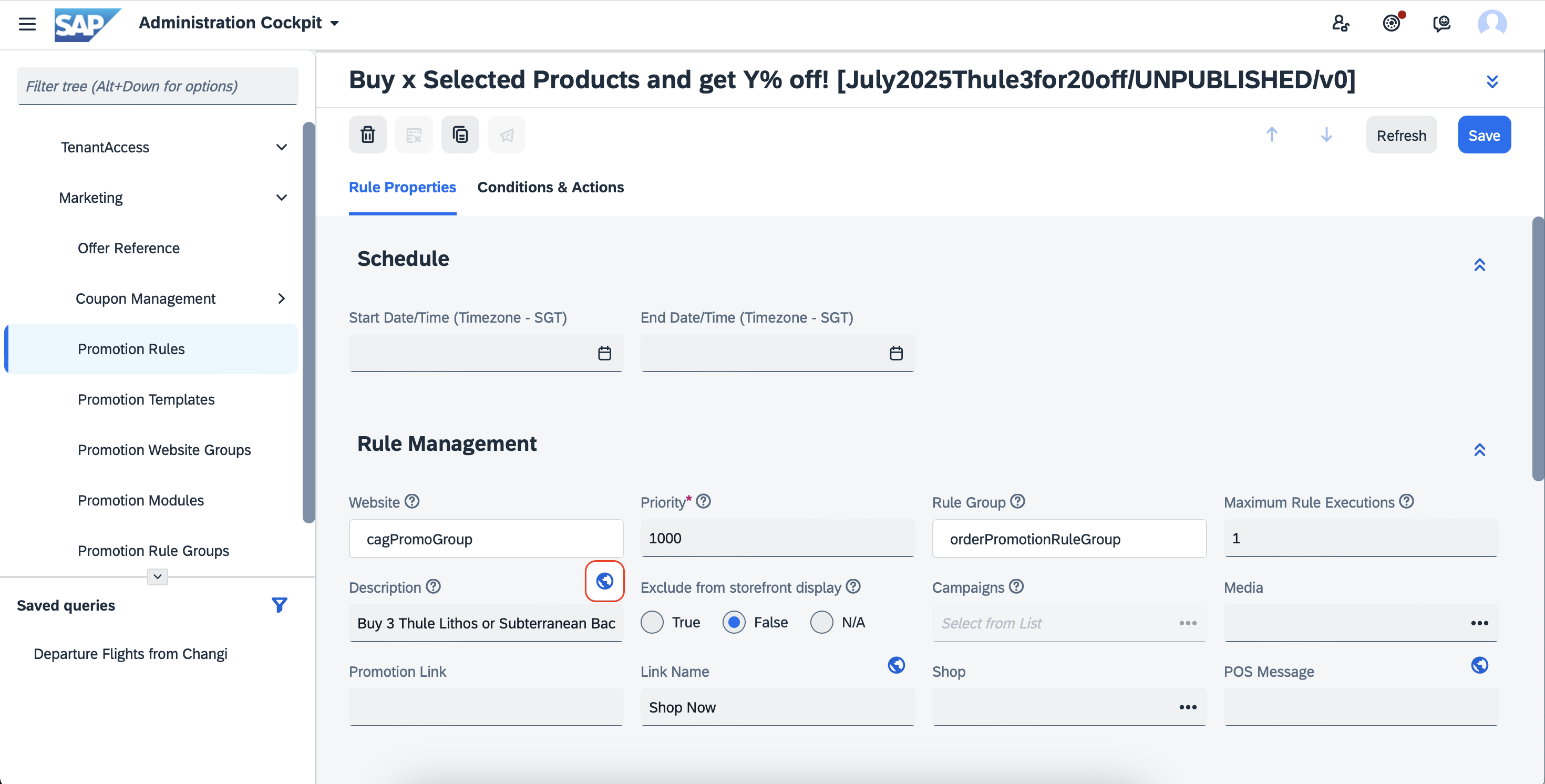Open localization globe for POS Message
Screen dimensions: 1545x784
click(x=1479, y=665)
